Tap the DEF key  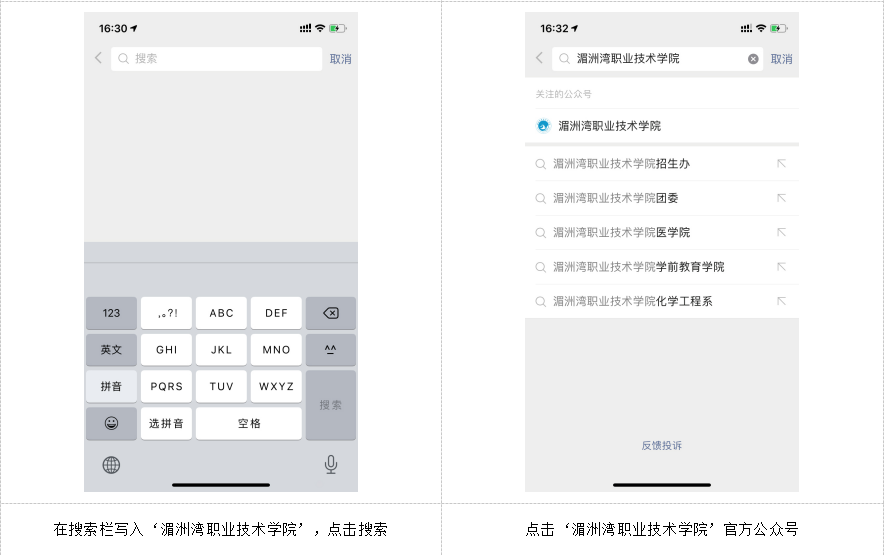tap(276, 313)
